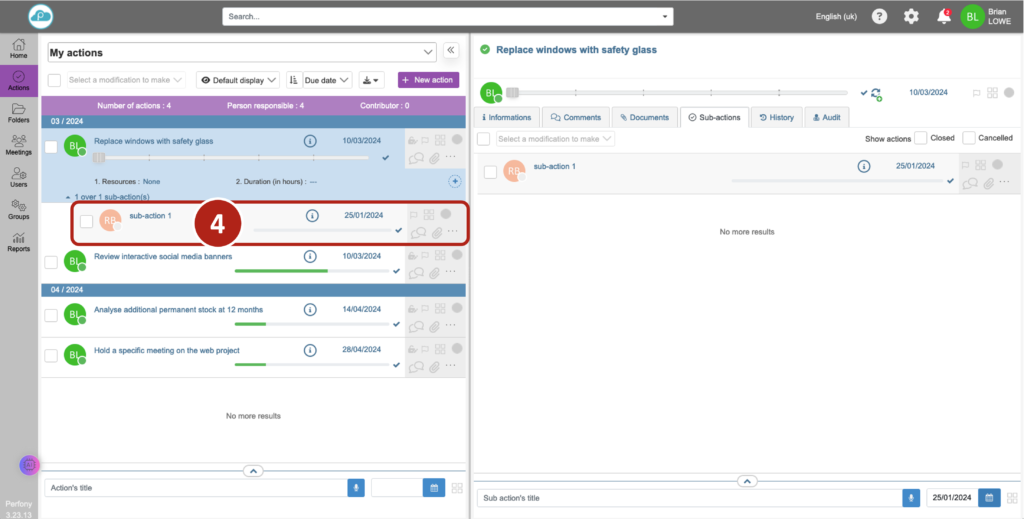Click the New action button
Screen dimensions: 1024x519
(428, 80)
